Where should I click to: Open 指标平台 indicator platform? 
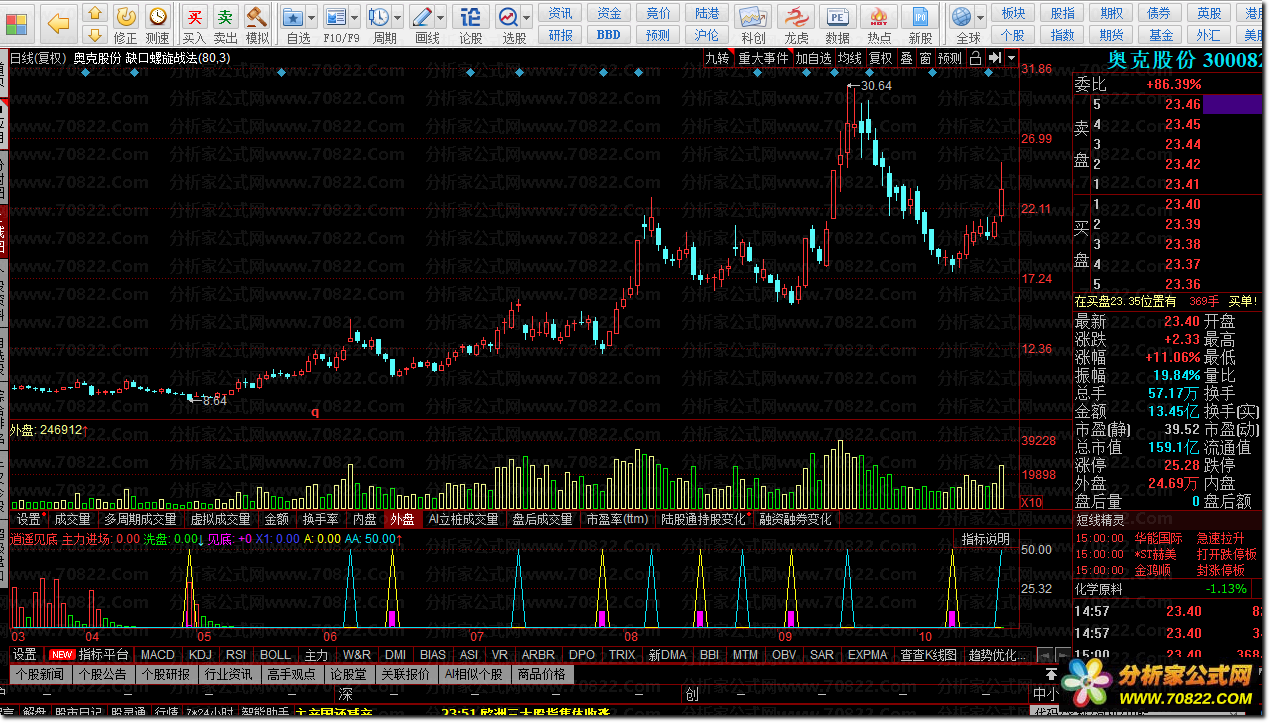[x=103, y=655]
